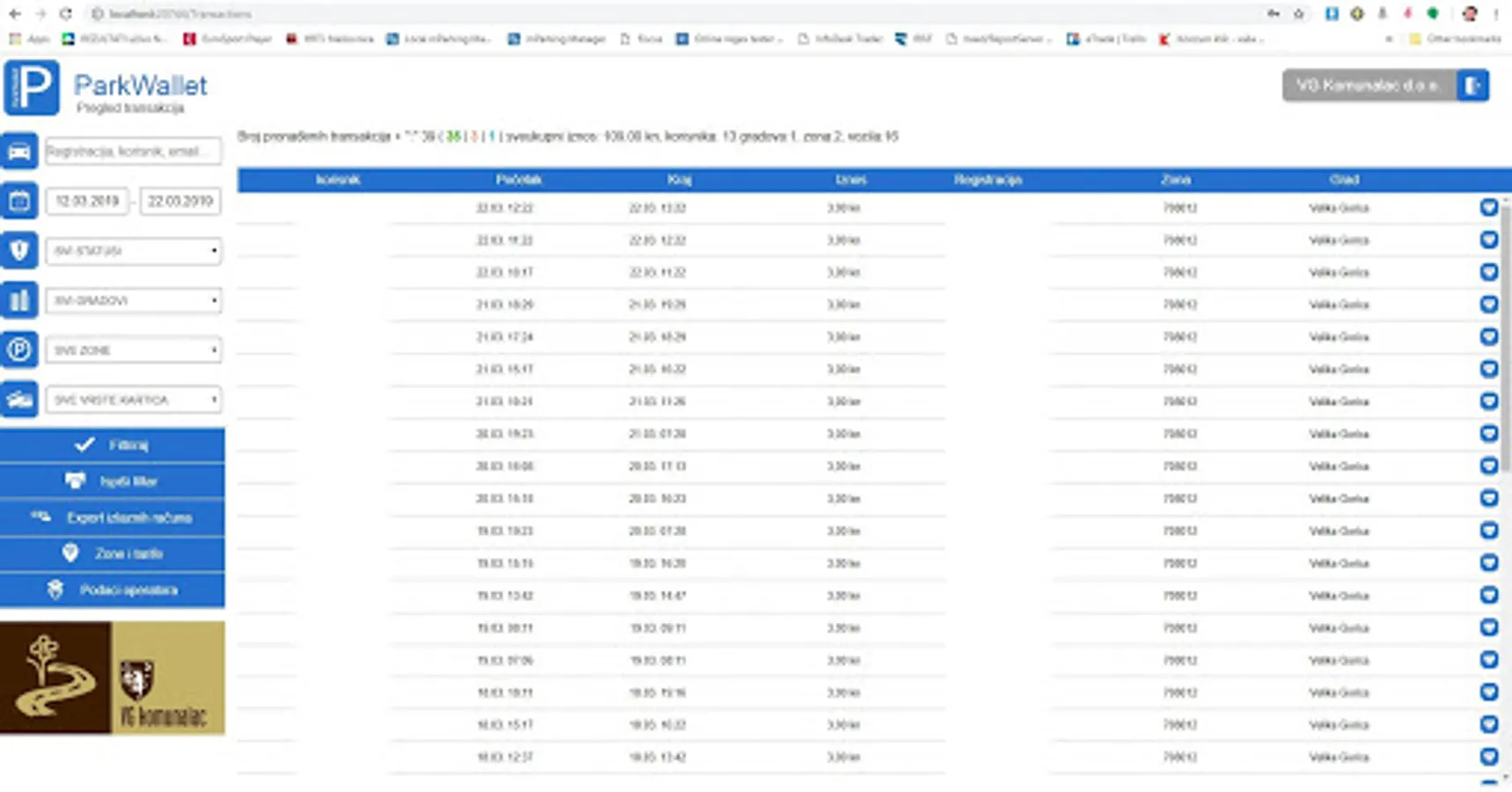1512x792 pixels.
Task: Sort by the Početak column header
Action: [x=518, y=180]
